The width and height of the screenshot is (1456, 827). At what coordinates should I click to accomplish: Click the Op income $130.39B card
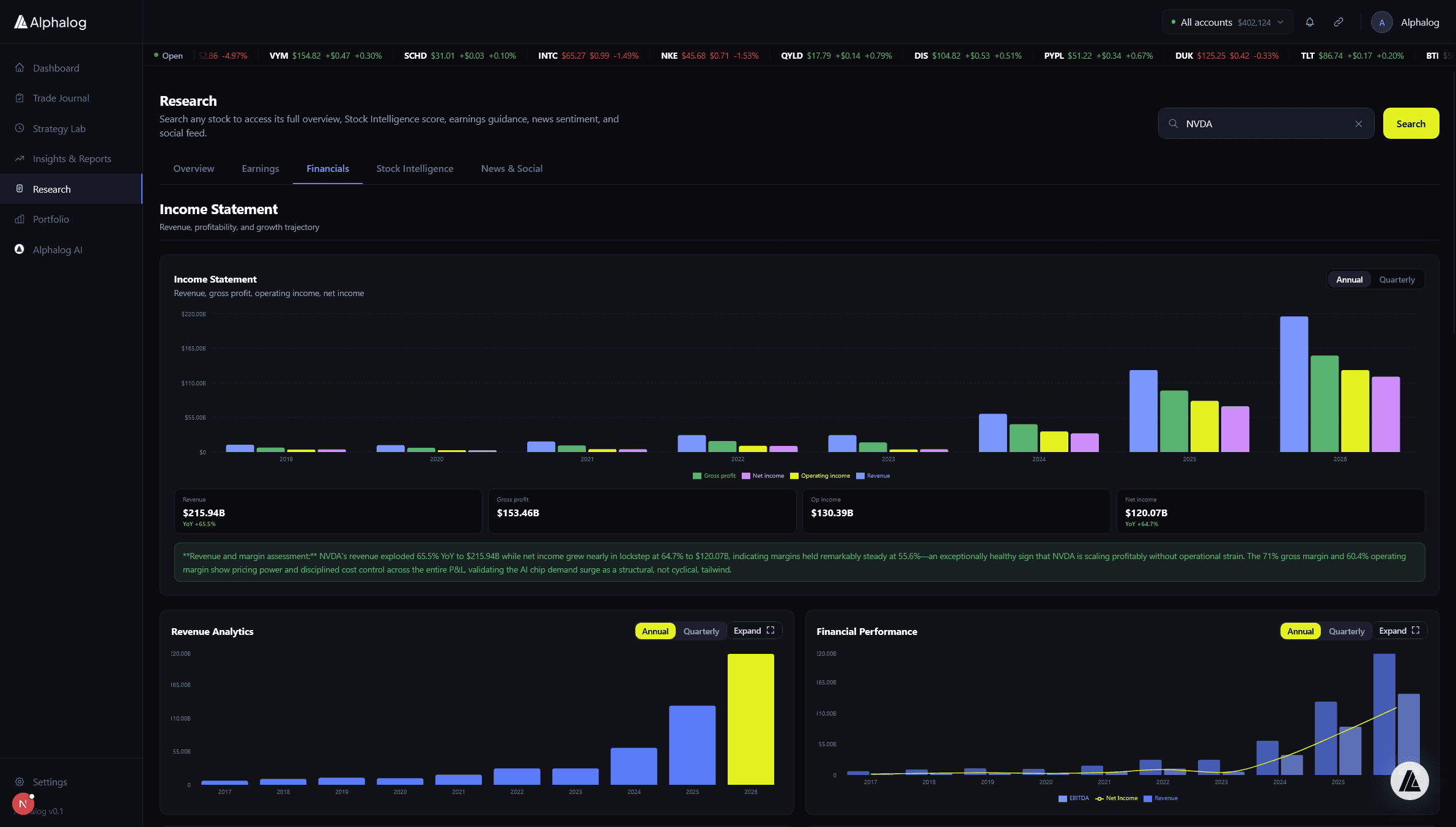956,511
